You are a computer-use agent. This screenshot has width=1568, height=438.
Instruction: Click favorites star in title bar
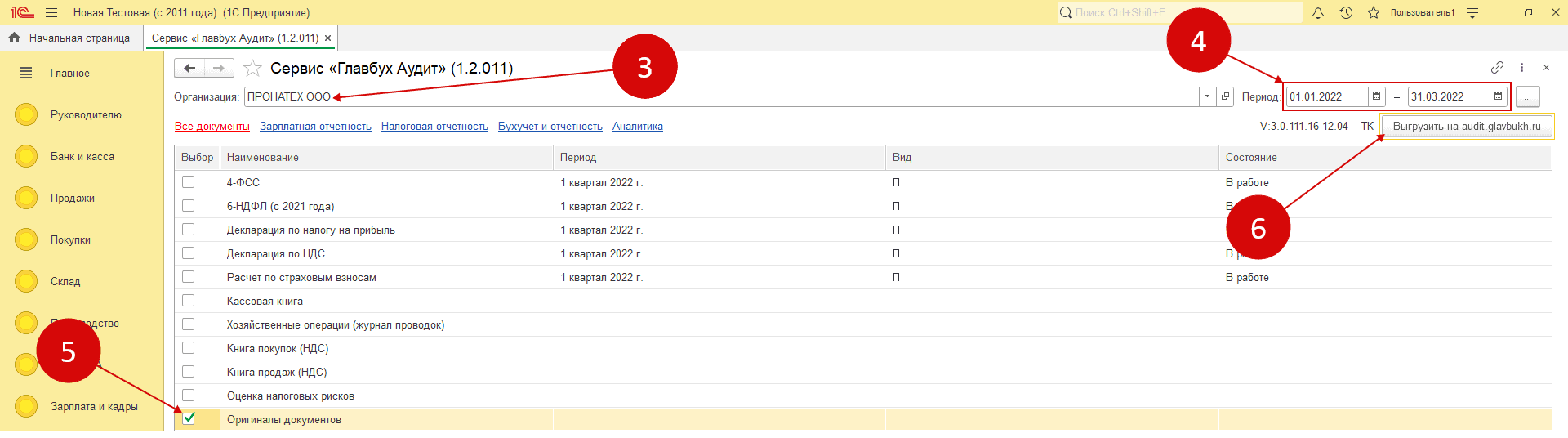coord(1374,12)
